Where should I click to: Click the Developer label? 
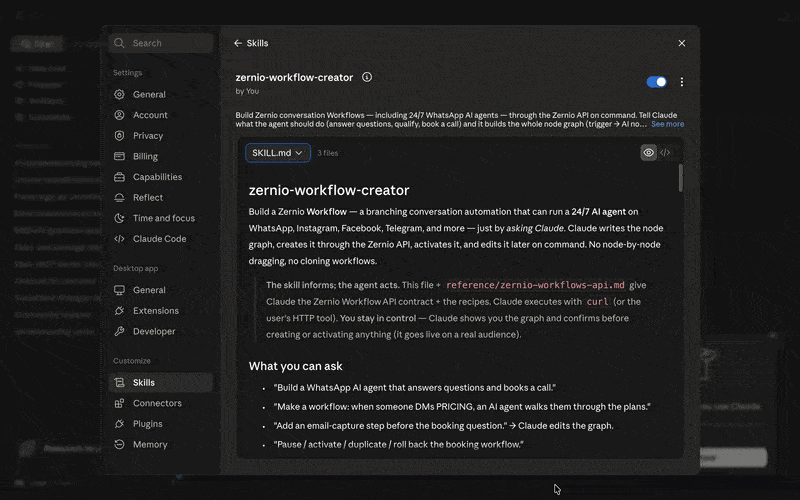(154, 331)
